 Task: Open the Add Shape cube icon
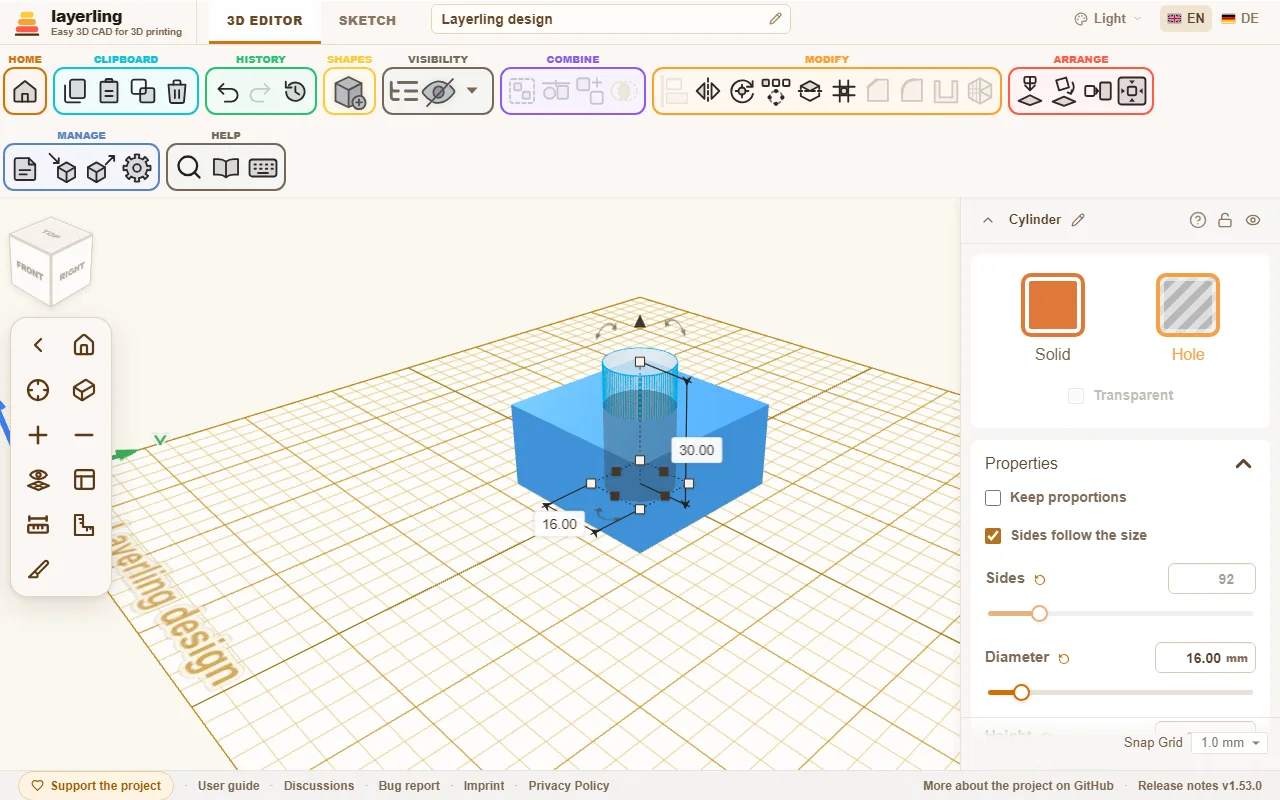click(x=349, y=92)
